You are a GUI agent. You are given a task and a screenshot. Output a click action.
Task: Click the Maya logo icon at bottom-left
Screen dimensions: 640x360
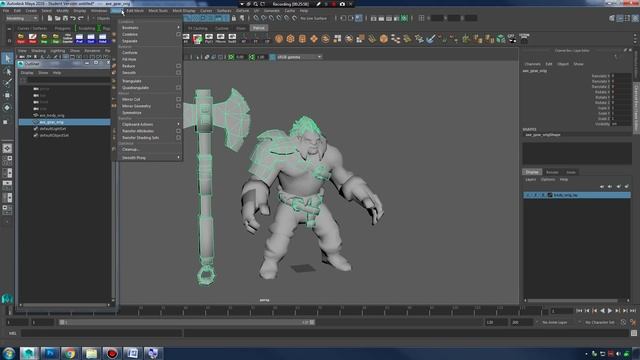coord(7,299)
